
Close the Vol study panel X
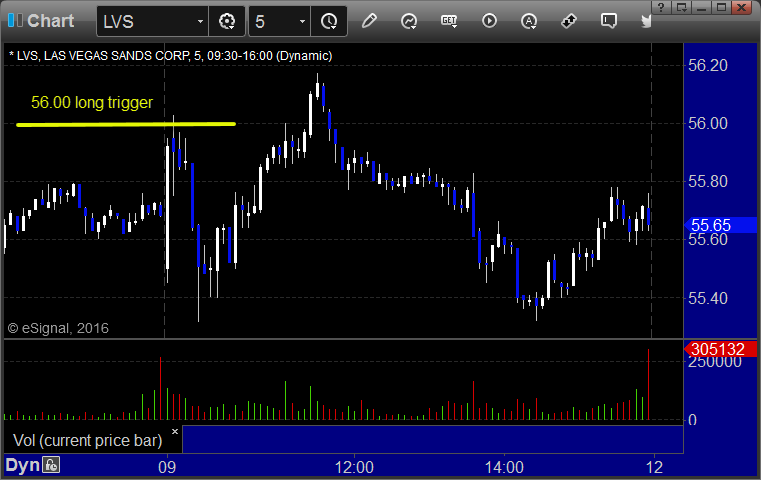175,431
